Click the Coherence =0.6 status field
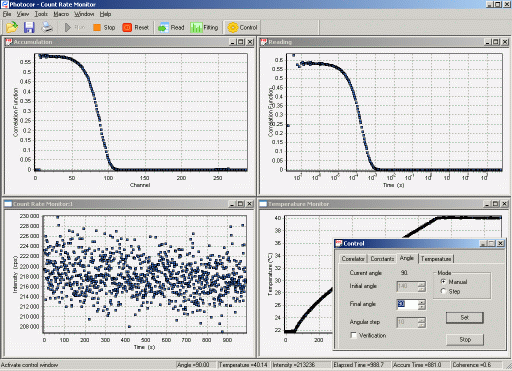 pyautogui.click(x=476, y=365)
